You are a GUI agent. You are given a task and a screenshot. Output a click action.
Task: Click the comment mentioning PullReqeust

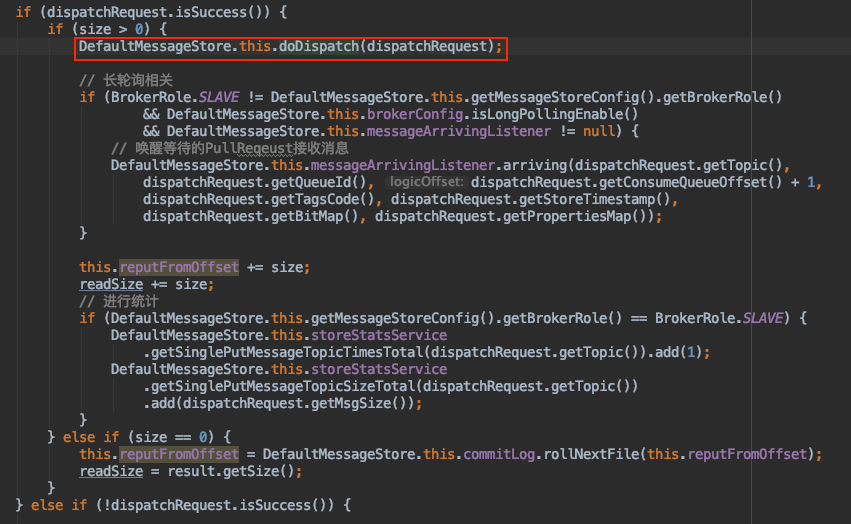point(230,148)
